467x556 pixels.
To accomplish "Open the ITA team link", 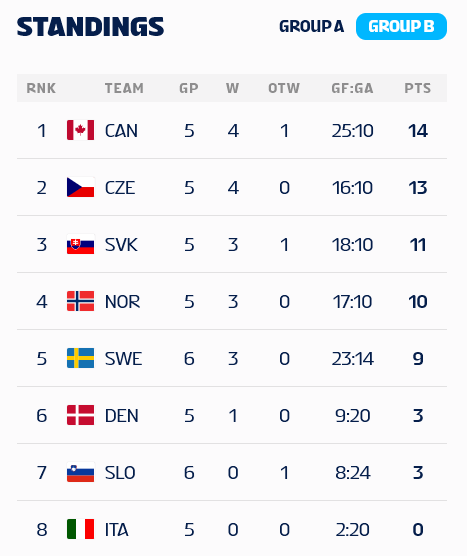I will pos(117,530).
